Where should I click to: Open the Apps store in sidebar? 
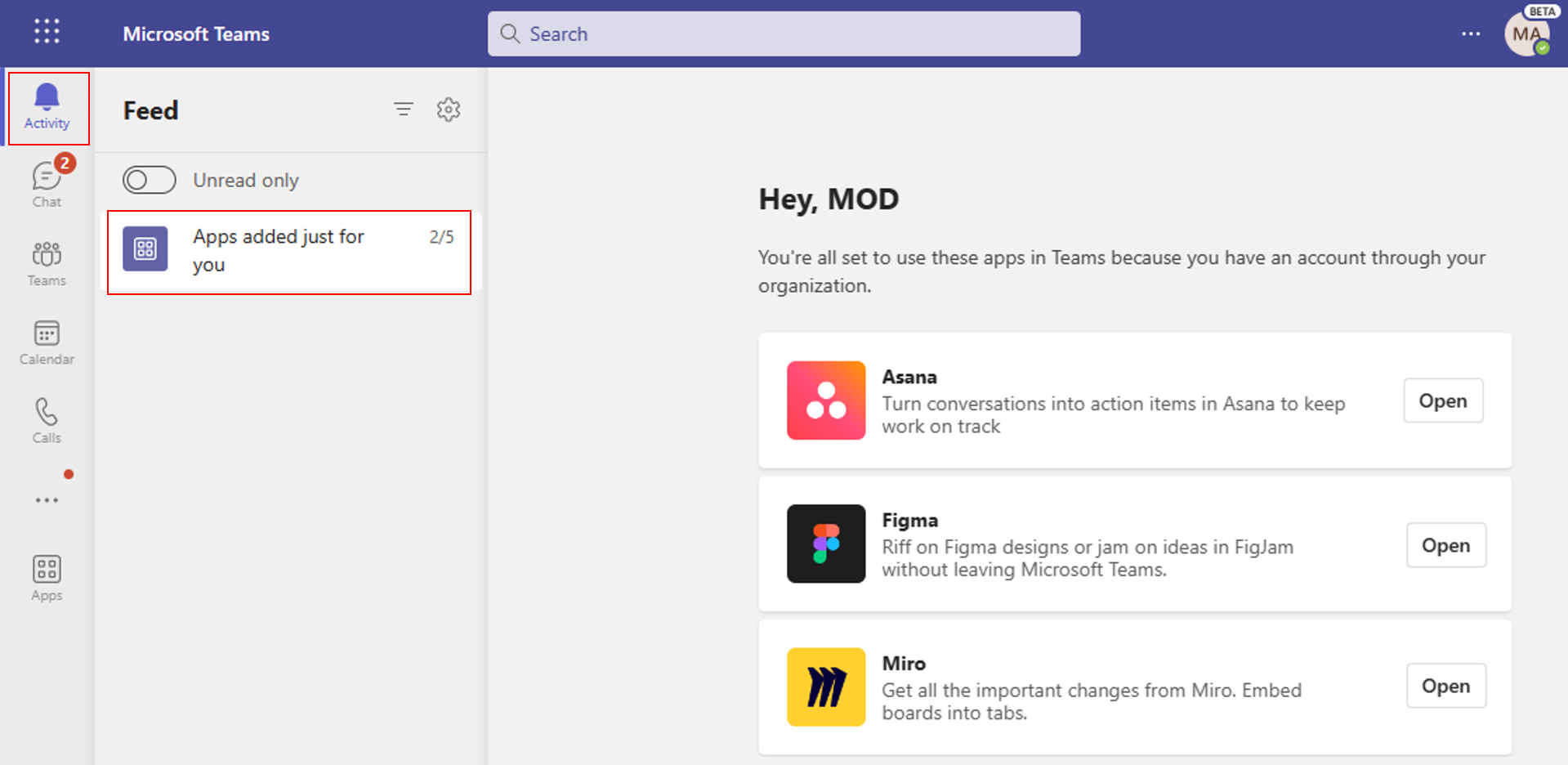[x=47, y=578]
